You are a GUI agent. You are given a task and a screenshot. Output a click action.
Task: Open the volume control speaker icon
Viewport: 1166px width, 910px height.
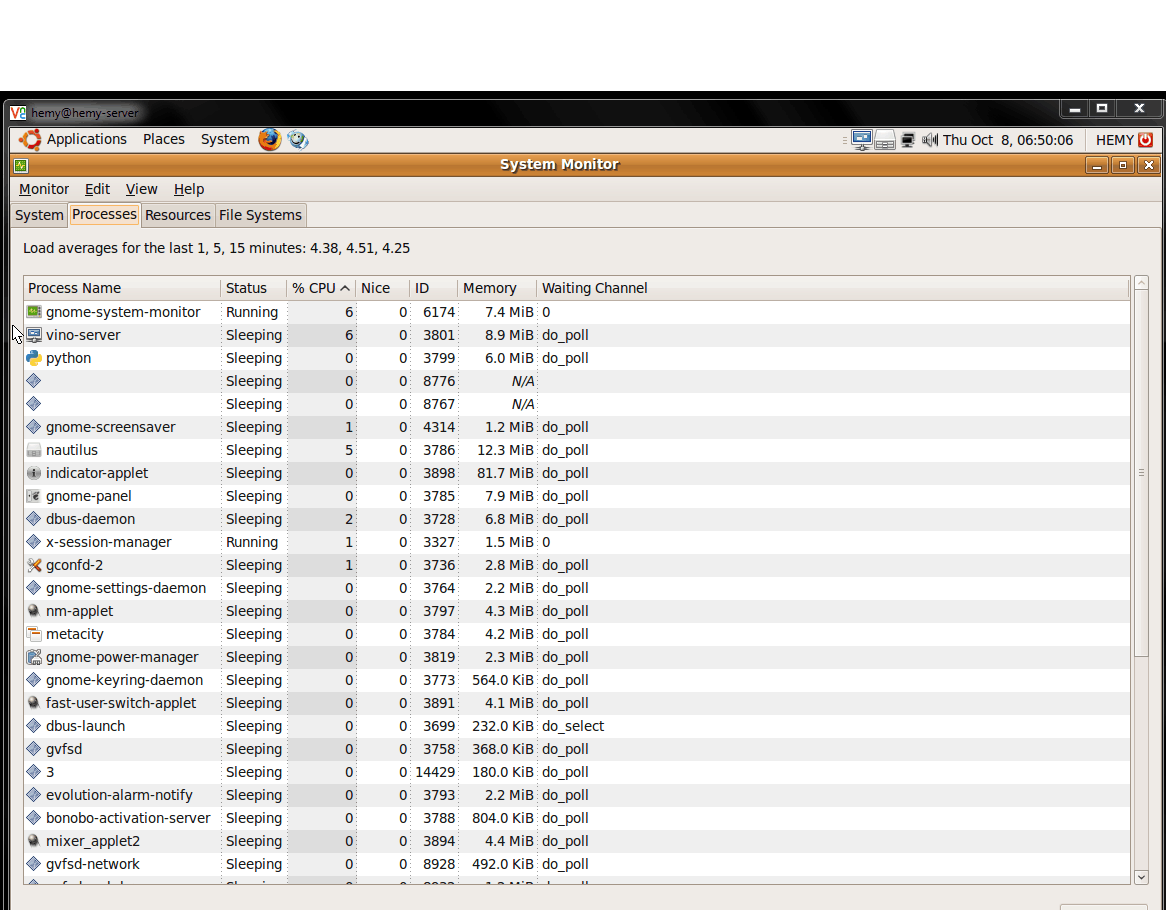point(930,140)
